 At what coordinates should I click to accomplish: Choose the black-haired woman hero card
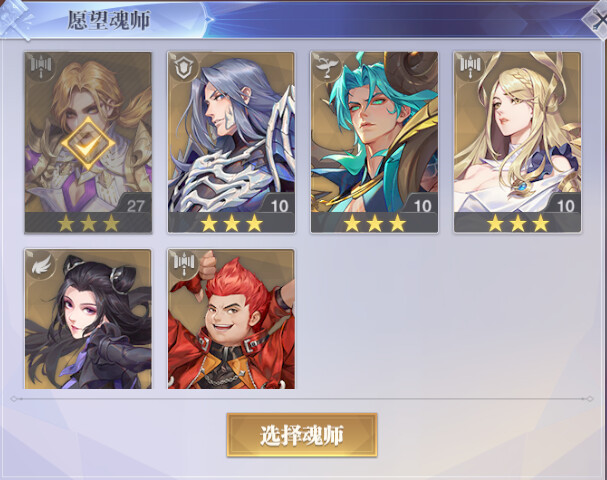tap(88, 319)
